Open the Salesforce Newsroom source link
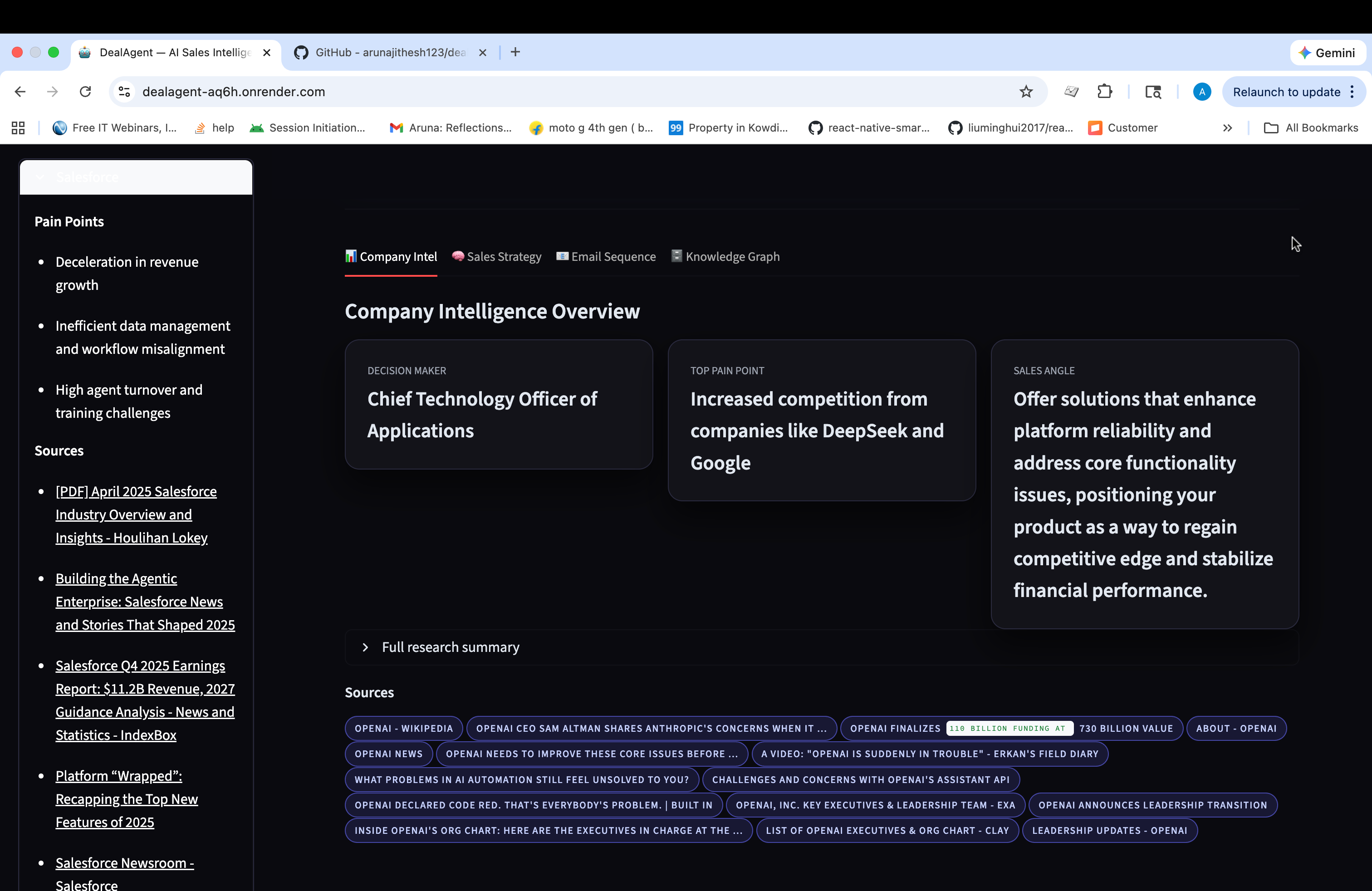This screenshot has width=1372, height=891. 124,863
